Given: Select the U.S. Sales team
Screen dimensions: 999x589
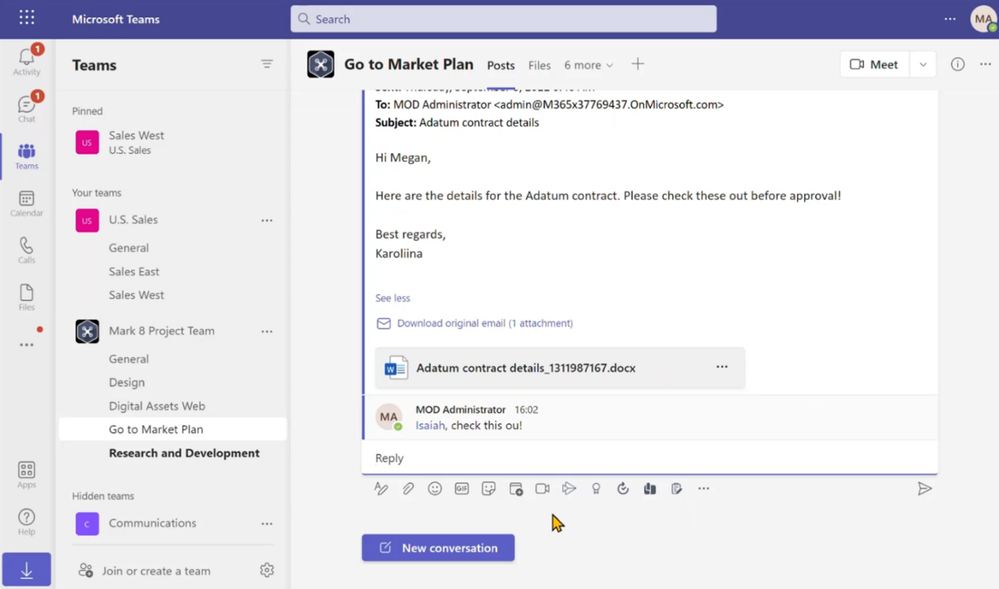Looking at the screenshot, I should 133,220.
